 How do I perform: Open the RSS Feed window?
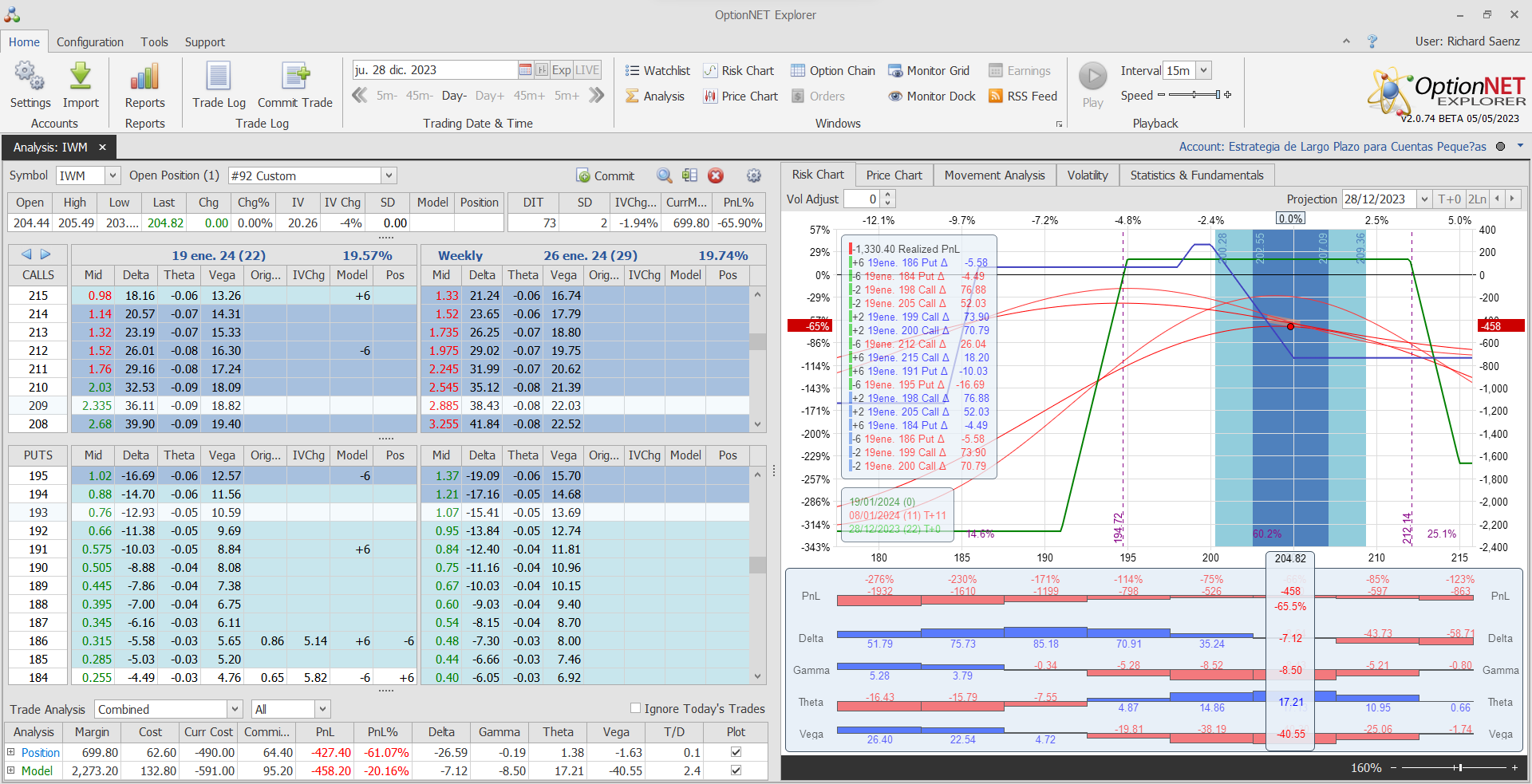(x=1023, y=97)
